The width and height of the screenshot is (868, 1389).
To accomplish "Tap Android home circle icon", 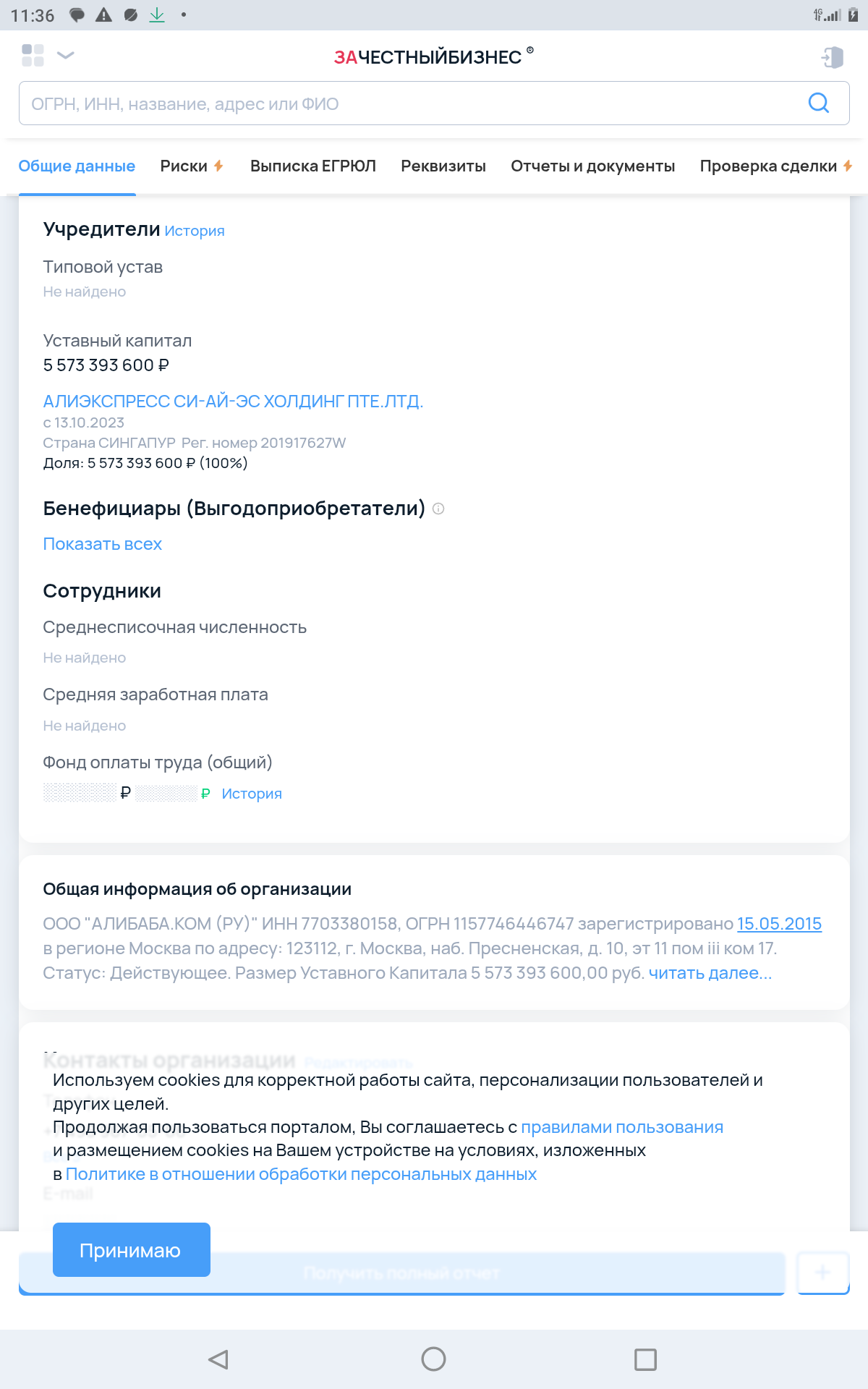I will pos(433,1359).
